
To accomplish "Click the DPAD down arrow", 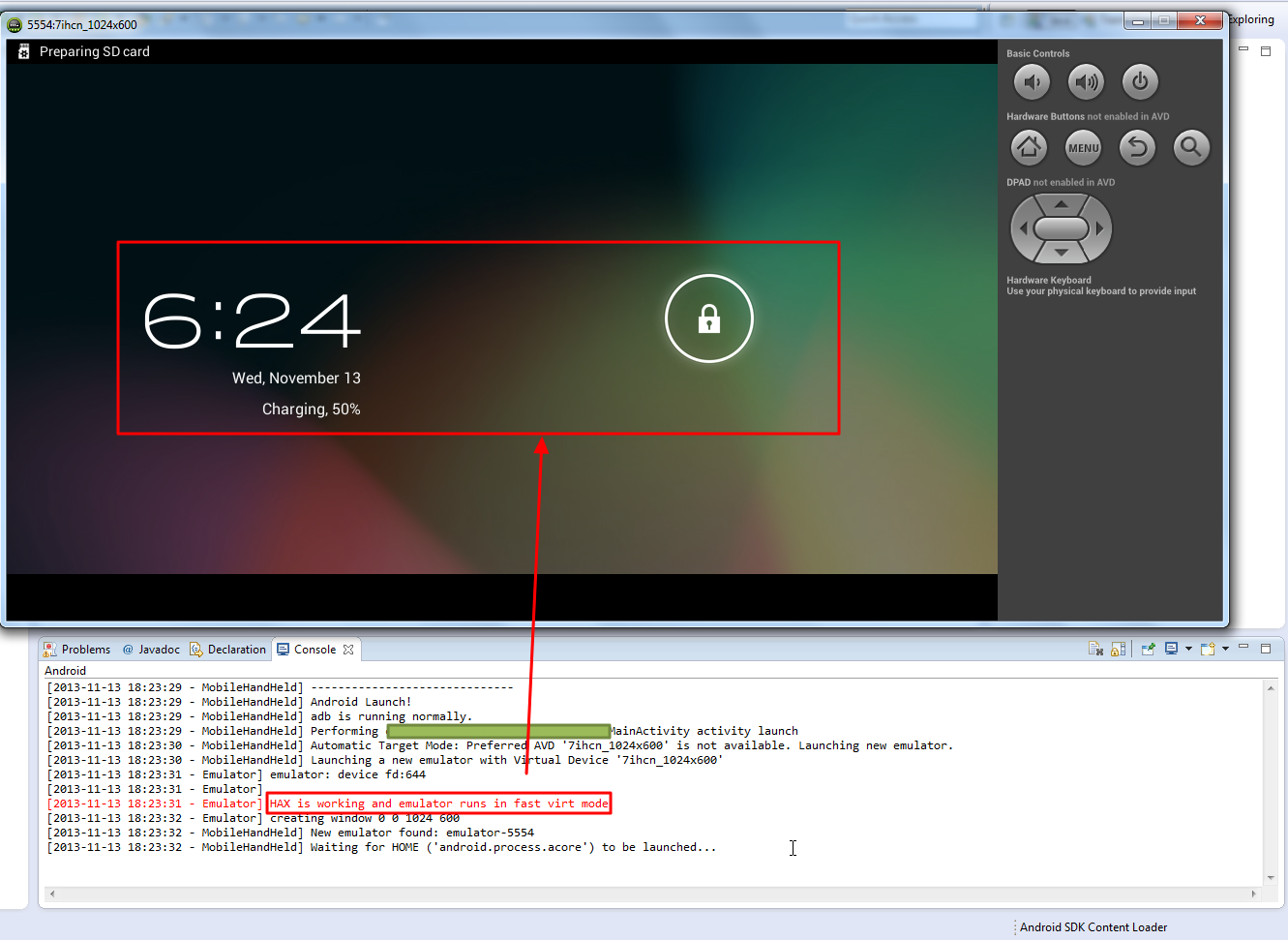I will 1062,253.
